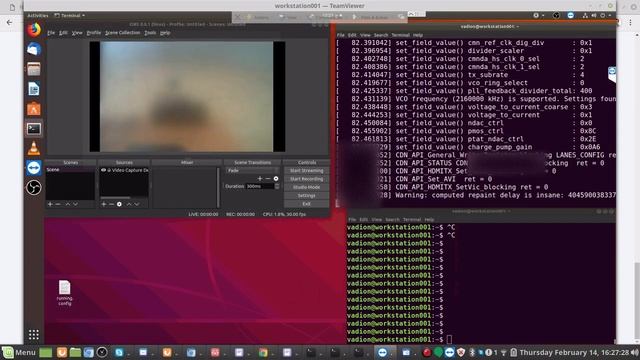Click Activities in the Ubuntu top bar
This screenshot has width=640, height=360.
tap(38, 16)
